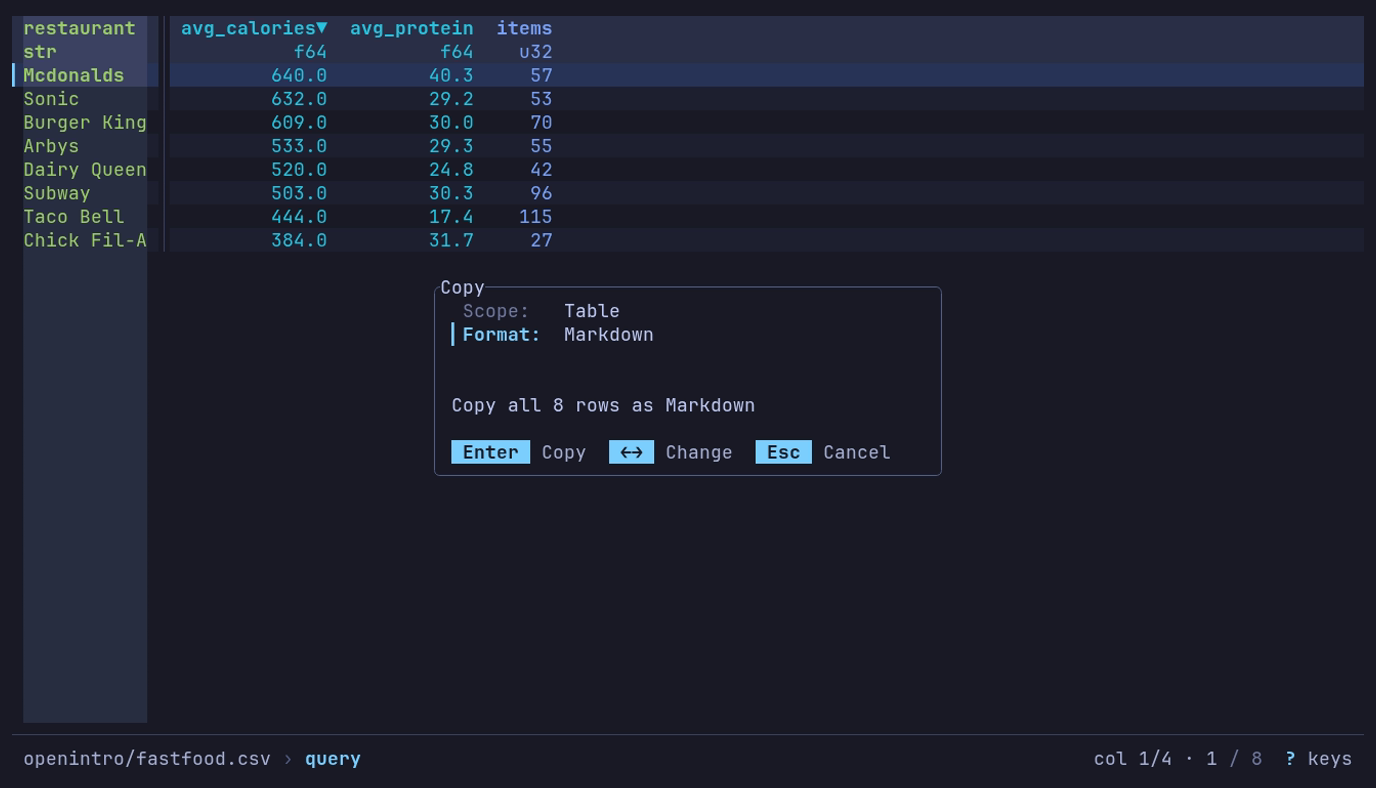Click the query breadcrumb segment
This screenshot has height=788, width=1376.
(x=333, y=759)
